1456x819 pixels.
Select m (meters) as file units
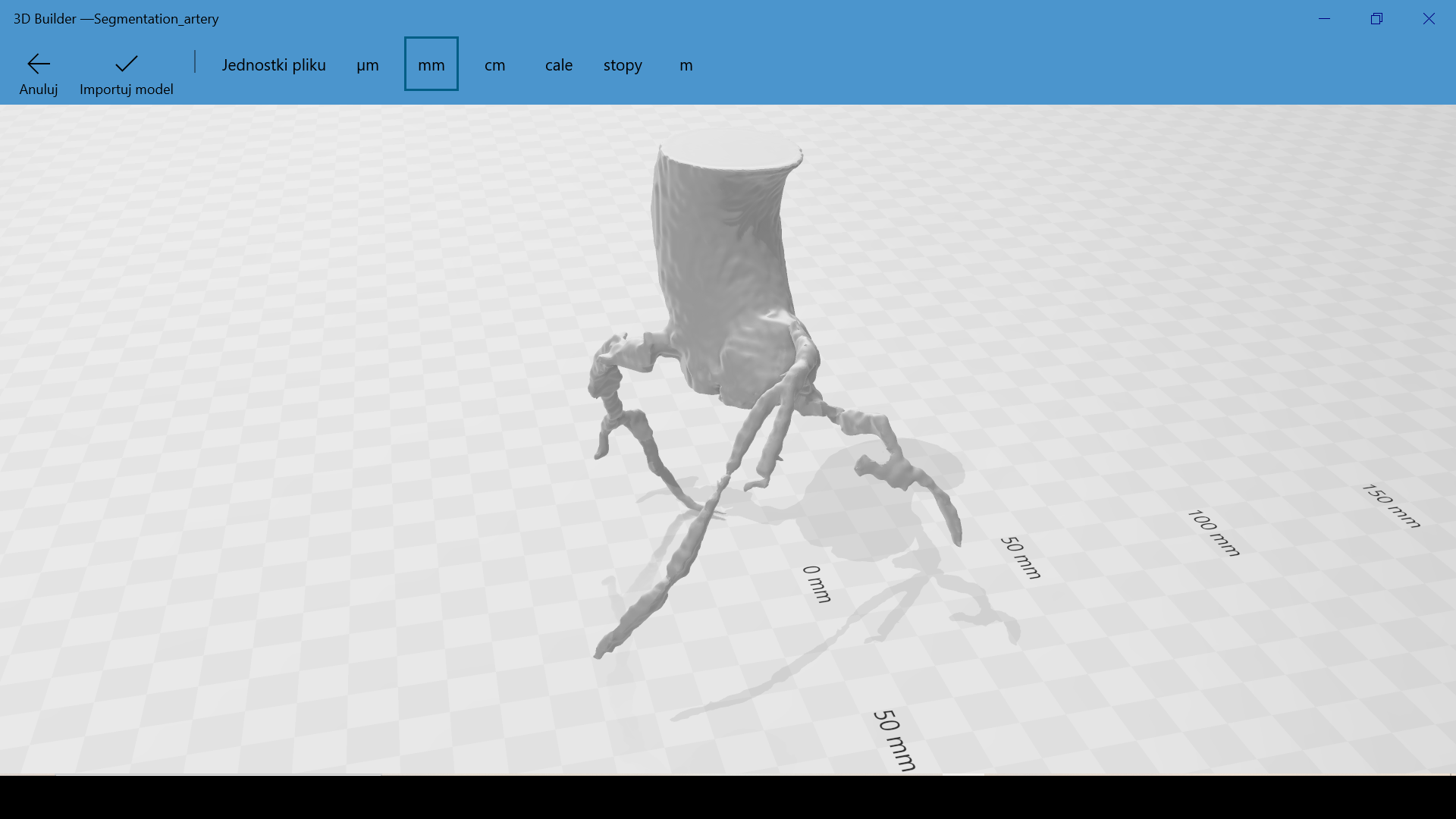coord(686,65)
